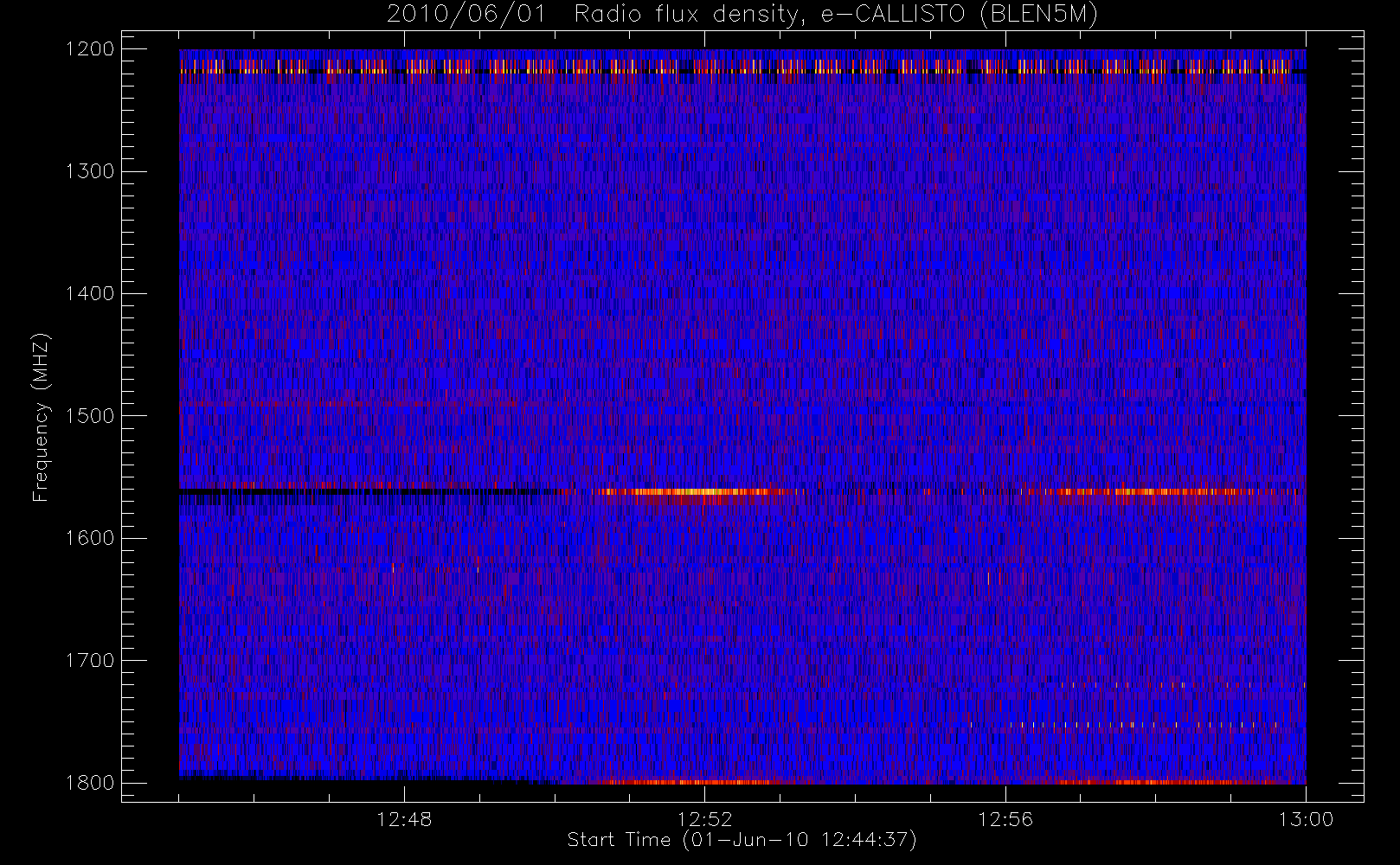
Task: Click the plot title '2010/06/01 Radio flux density, e-CALLISTO (BLEN5M)'
Action: [x=742, y=14]
